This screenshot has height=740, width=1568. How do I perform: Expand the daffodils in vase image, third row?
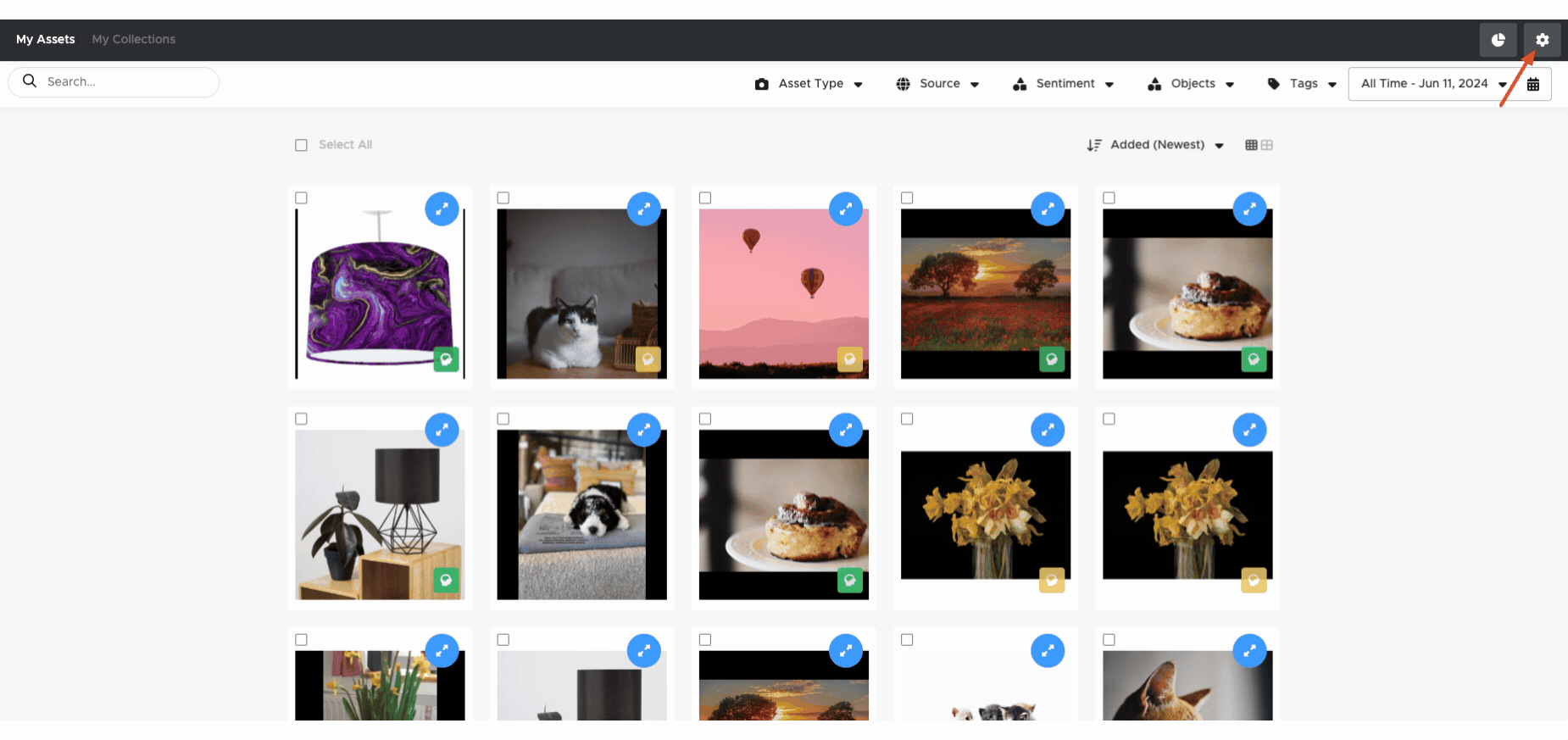point(442,651)
